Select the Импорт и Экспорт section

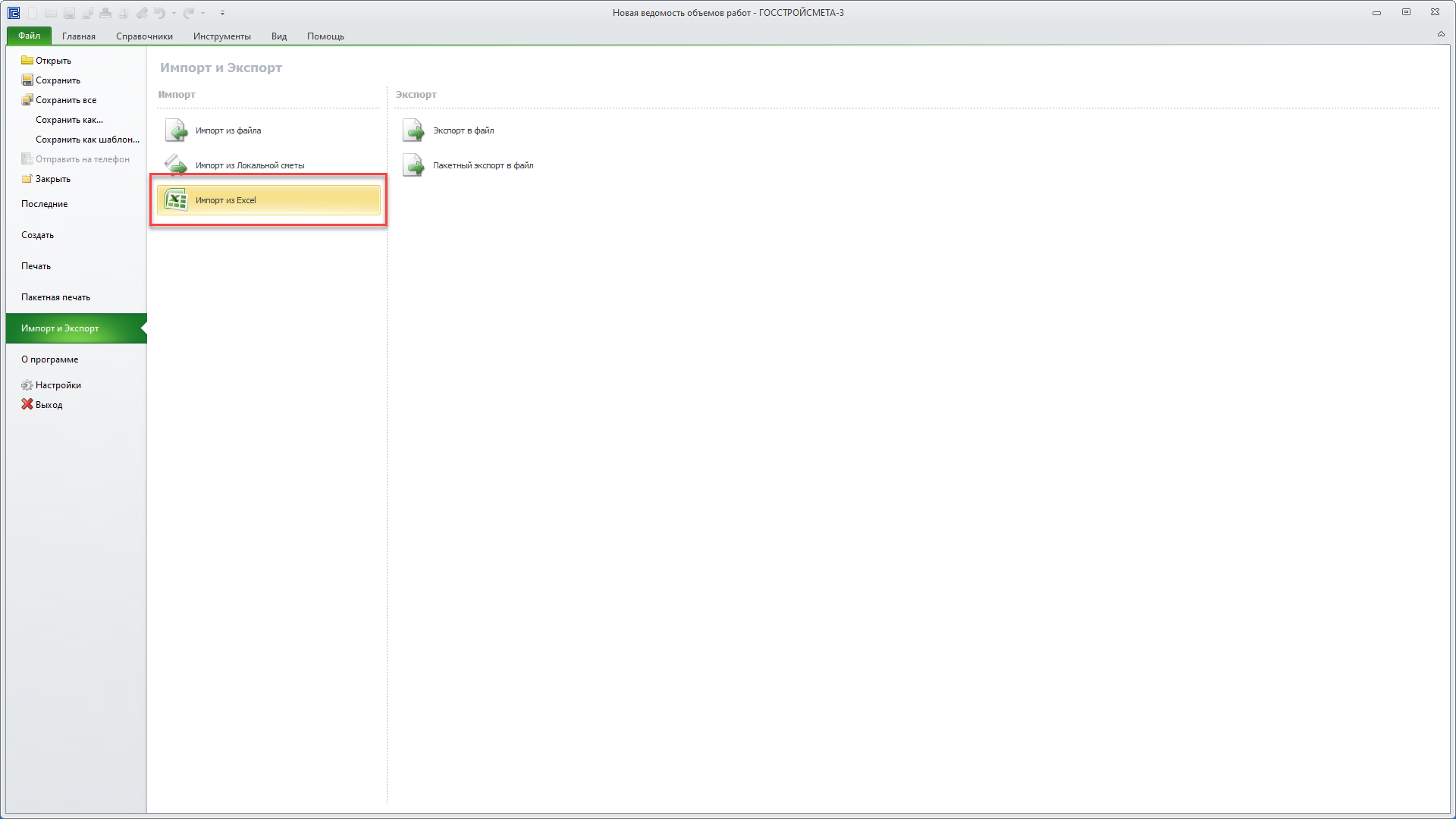point(77,328)
